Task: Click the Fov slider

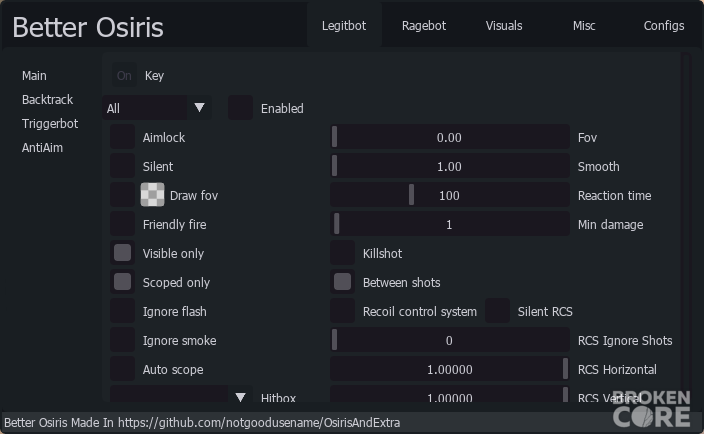Action: pyautogui.click(x=450, y=137)
